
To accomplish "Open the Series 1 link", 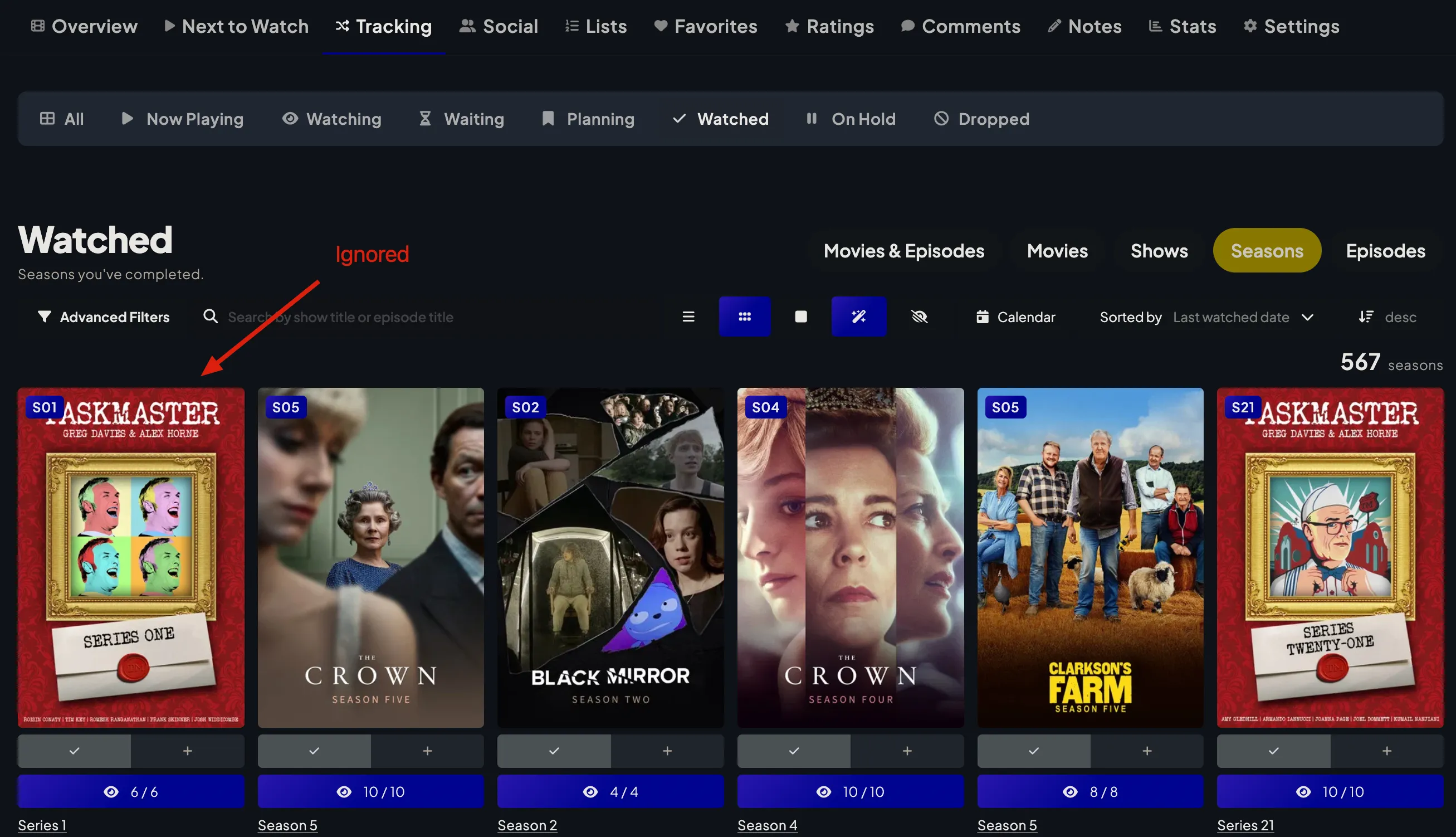I will tap(42, 825).
